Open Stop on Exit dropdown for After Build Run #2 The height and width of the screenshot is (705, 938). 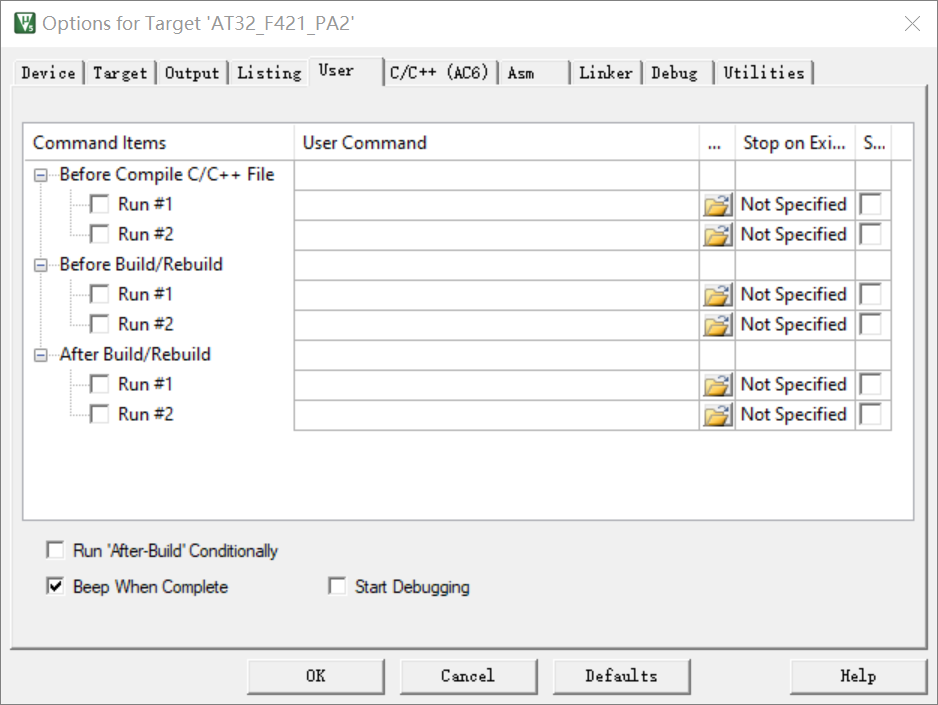click(794, 414)
